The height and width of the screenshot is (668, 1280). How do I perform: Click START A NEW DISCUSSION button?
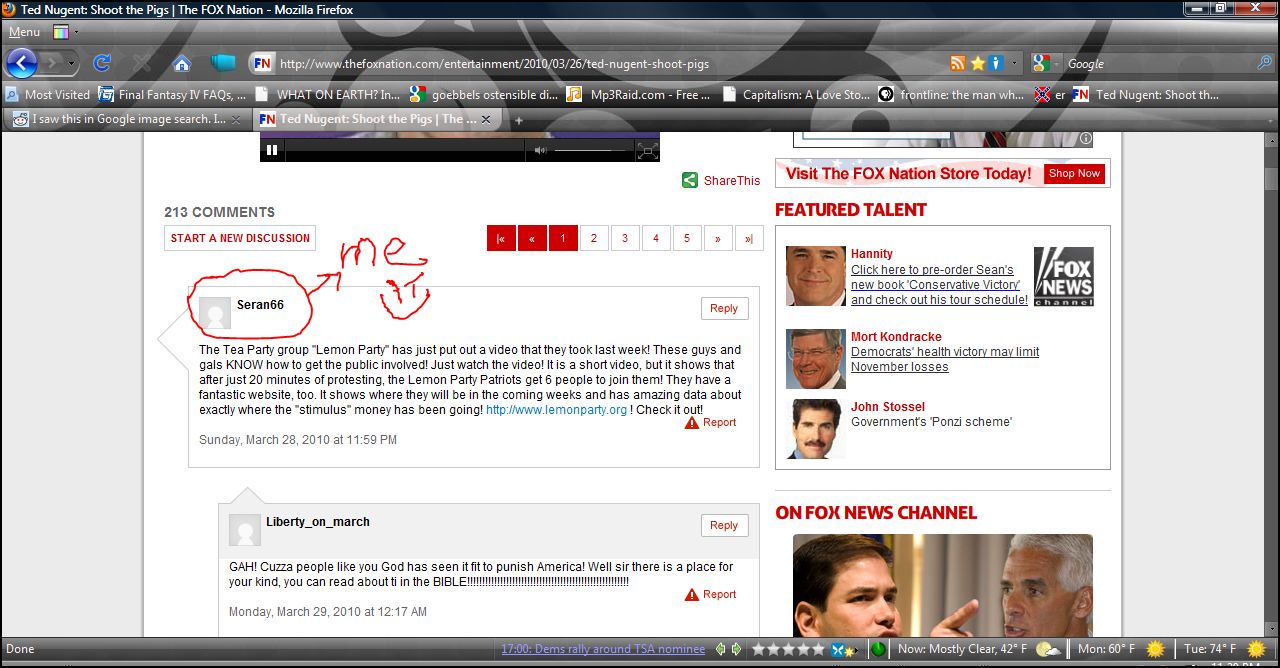240,238
